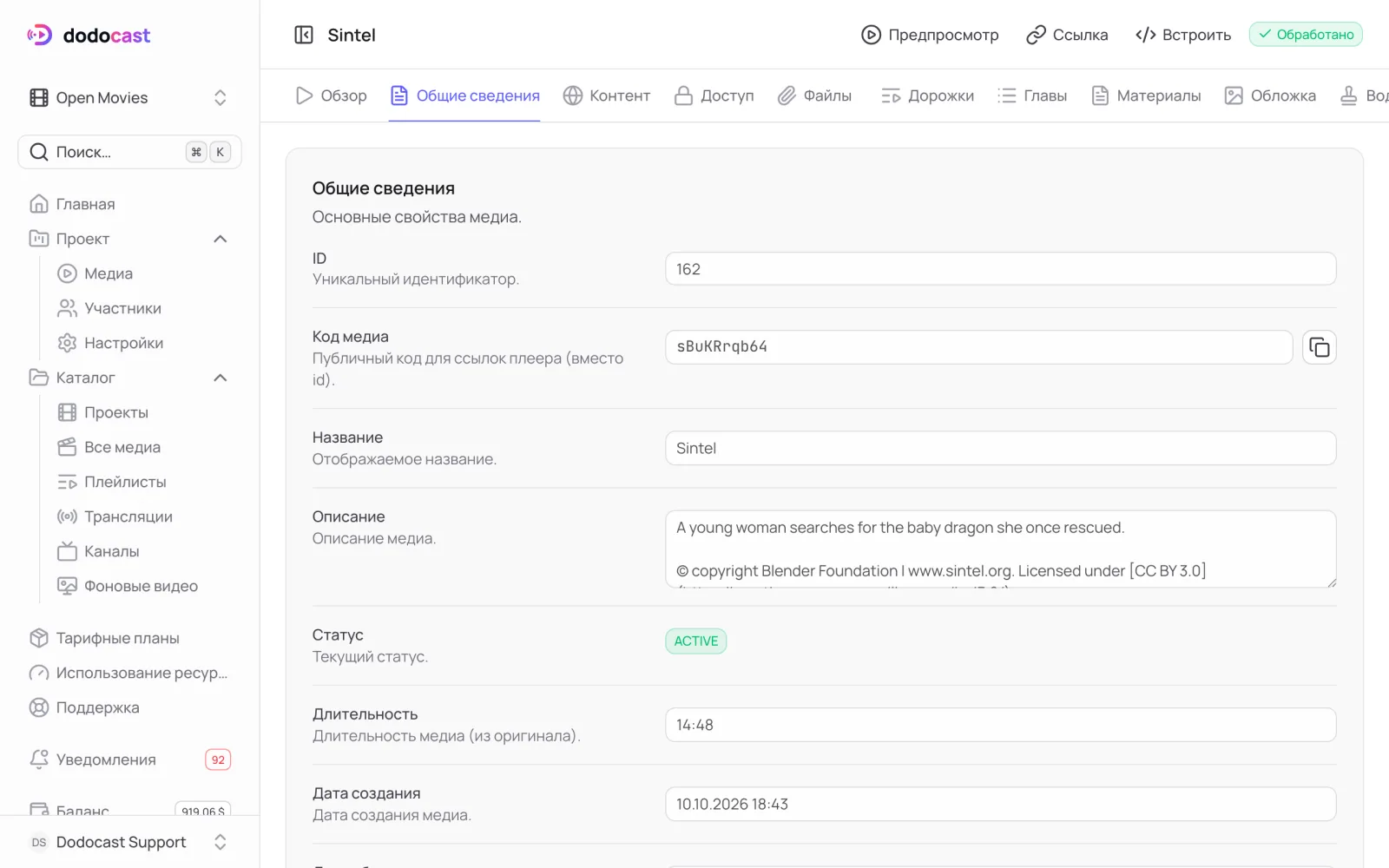Click the Длительность field 14:48
The image size is (1389, 868).
coord(1000,725)
